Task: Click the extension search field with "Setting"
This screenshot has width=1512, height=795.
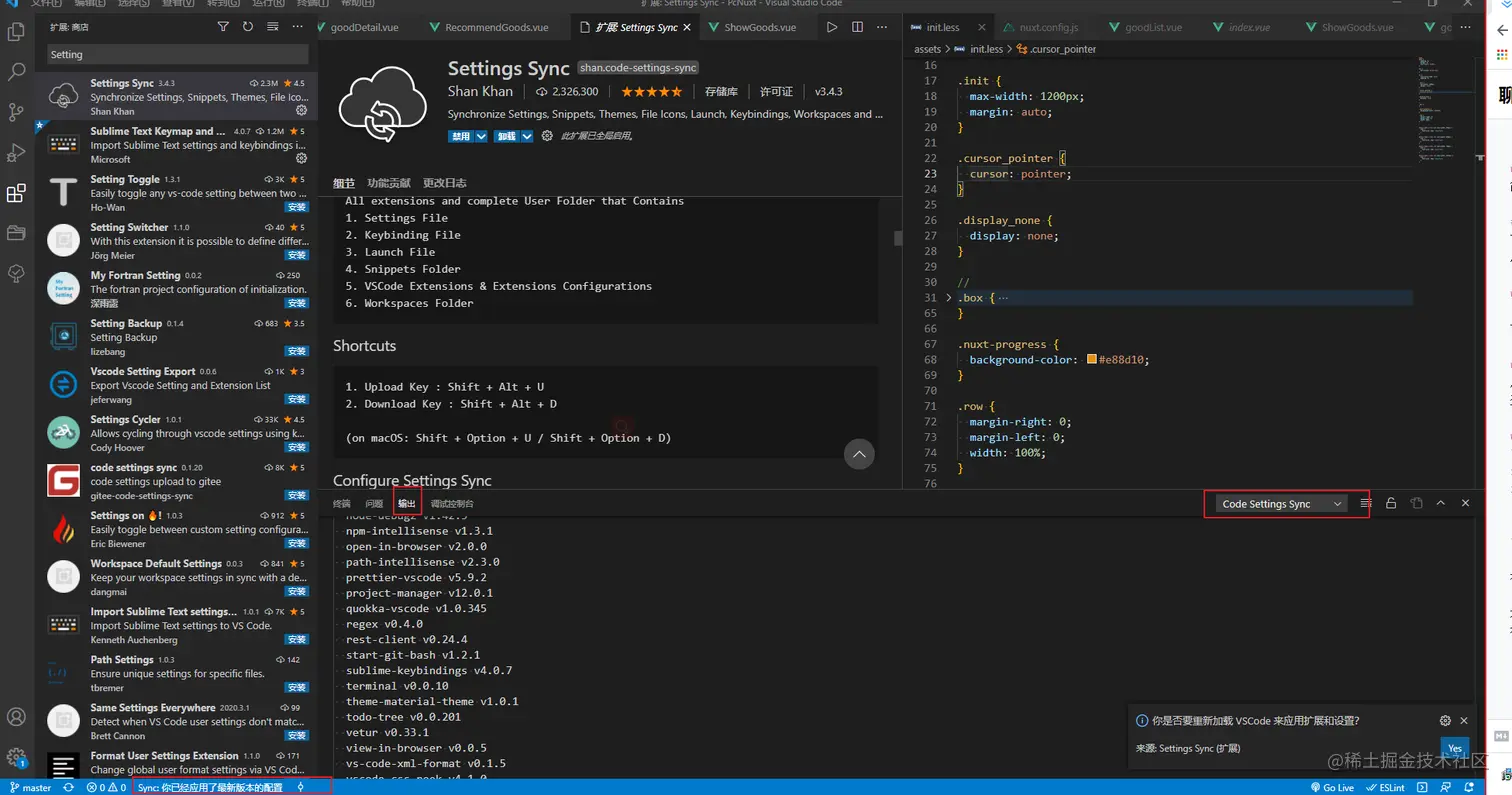Action: (x=176, y=55)
